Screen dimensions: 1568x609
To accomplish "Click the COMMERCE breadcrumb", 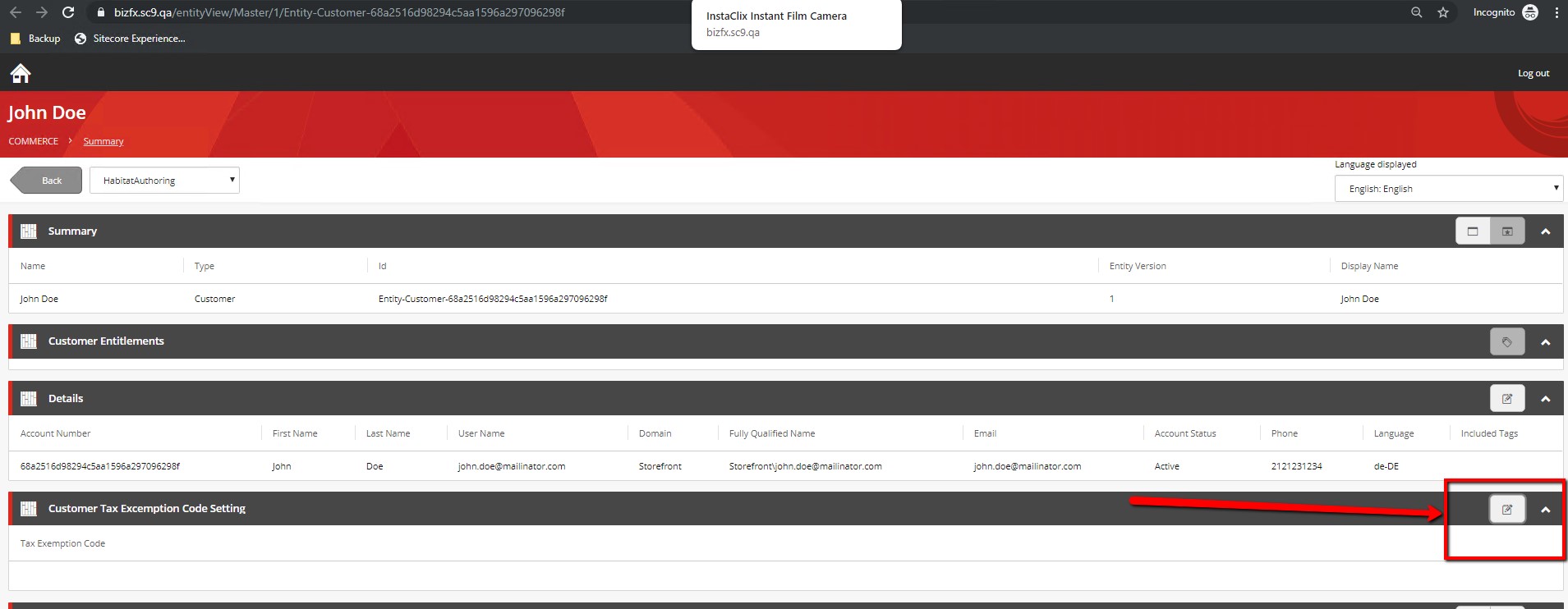I will point(34,141).
